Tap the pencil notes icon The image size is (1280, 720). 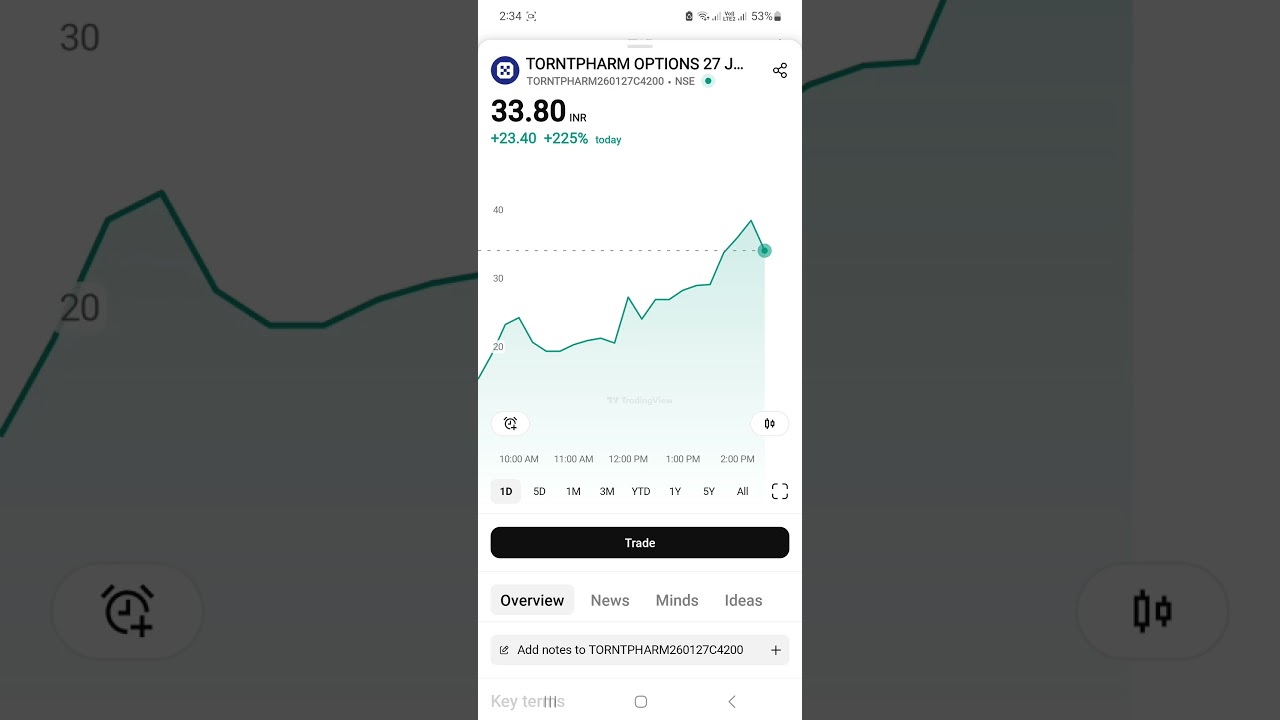pyautogui.click(x=504, y=650)
